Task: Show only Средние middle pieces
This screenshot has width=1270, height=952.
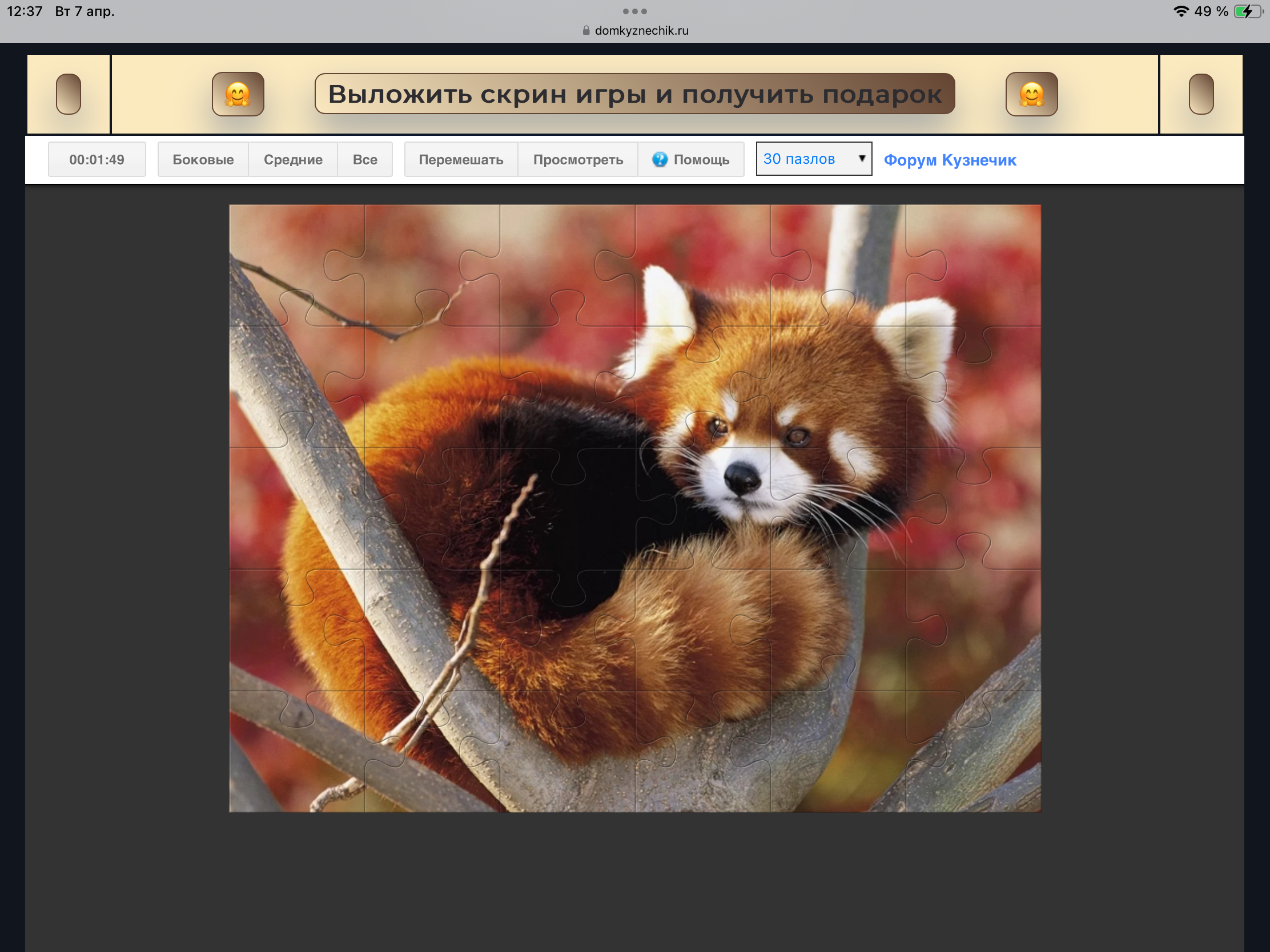Action: tap(293, 160)
